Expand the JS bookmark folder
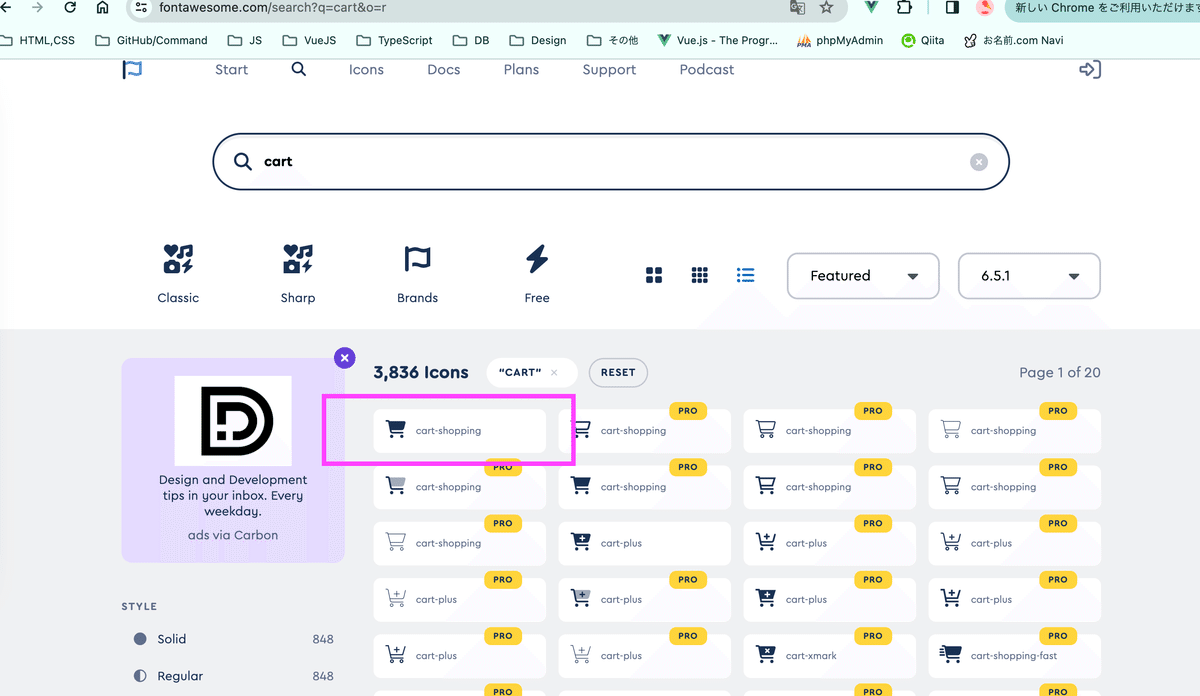Screen dimensions: 1200x696 click(245, 41)
